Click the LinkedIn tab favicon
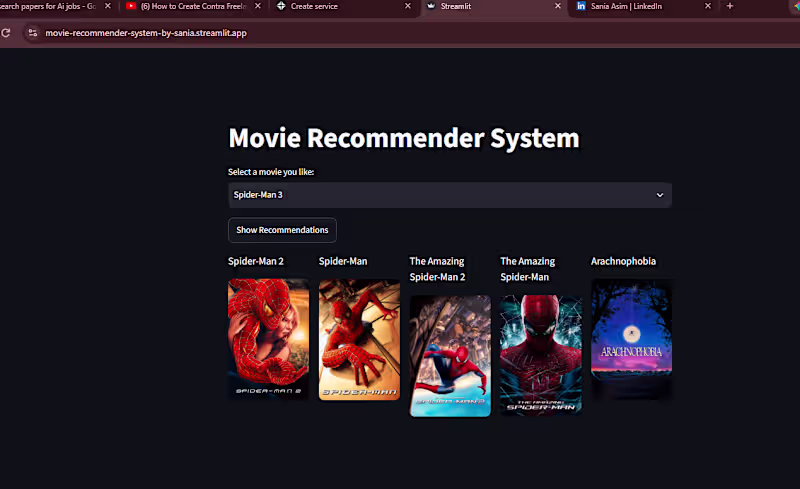Viewport: 800px width, 489px height. (x=581, y=6)
